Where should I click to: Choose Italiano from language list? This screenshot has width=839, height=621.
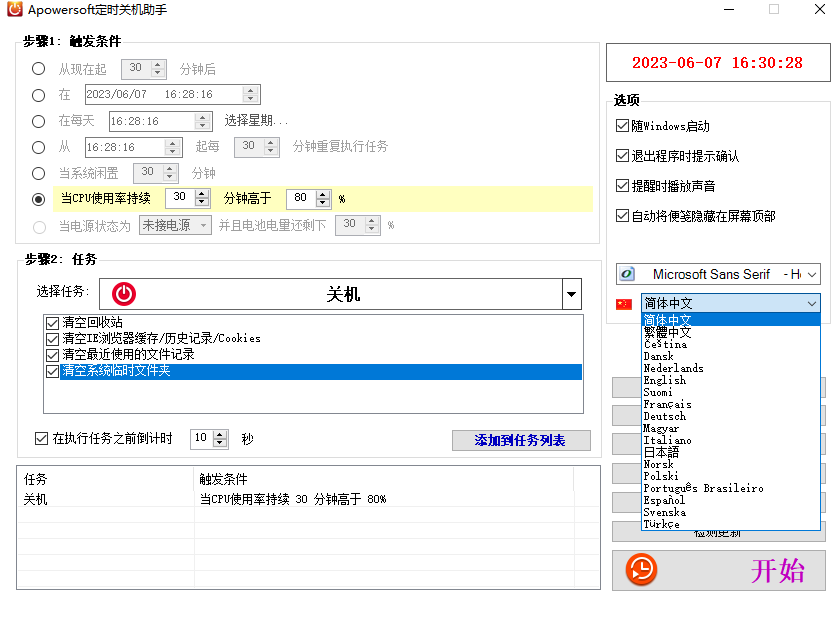[x=731, y=441]
